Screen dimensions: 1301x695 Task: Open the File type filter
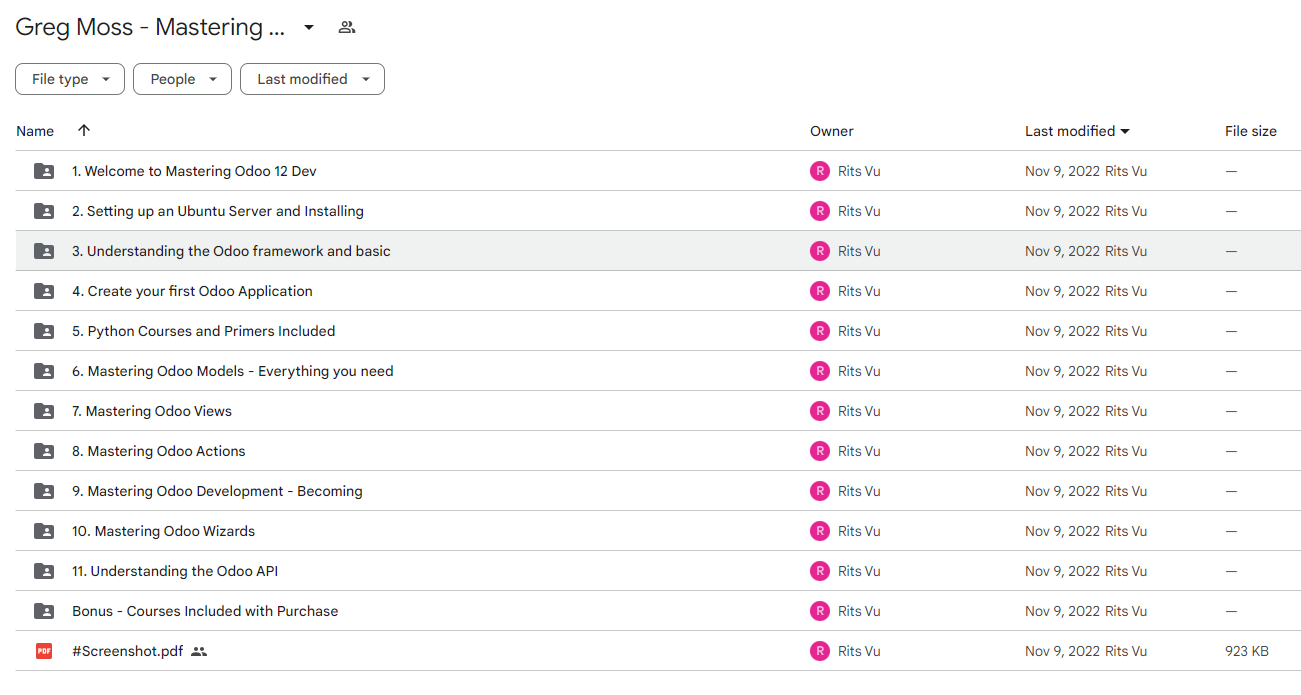click(70, 79)
